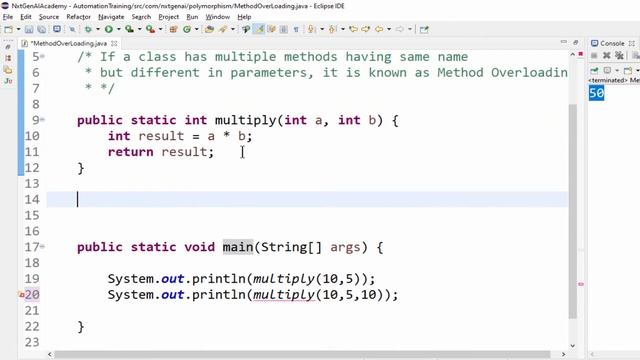Go to last edit location icon
Image resolution: width=640 pixels, height=360 pixels.
pyautogui.click(x=353, y=29)
